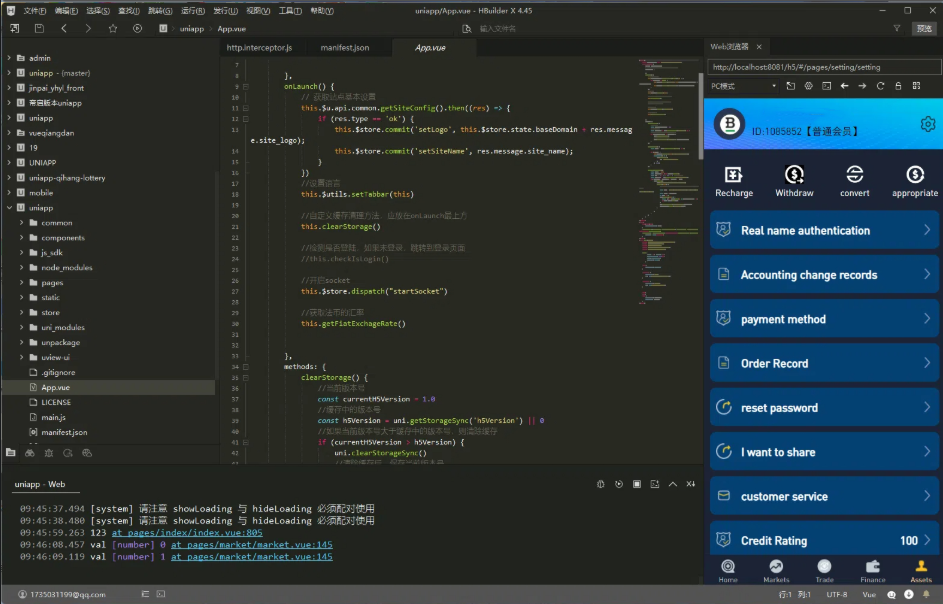Open customer service row
The width and height of the screenshot is (943, 604).
(x=824, y=496)
